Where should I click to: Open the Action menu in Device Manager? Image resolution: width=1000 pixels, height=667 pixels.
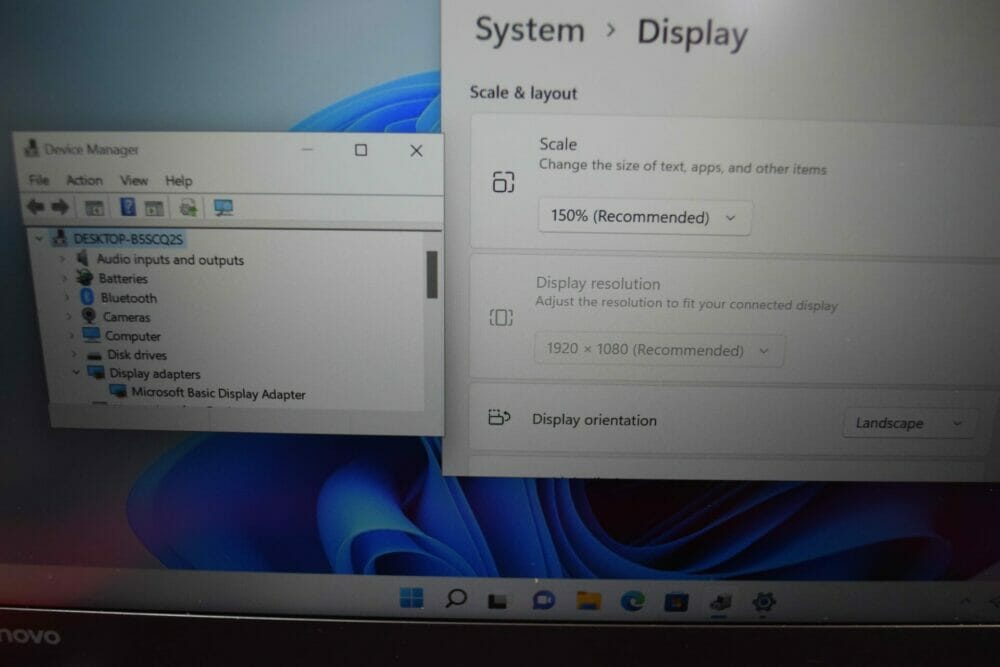(x=84, y=180)
